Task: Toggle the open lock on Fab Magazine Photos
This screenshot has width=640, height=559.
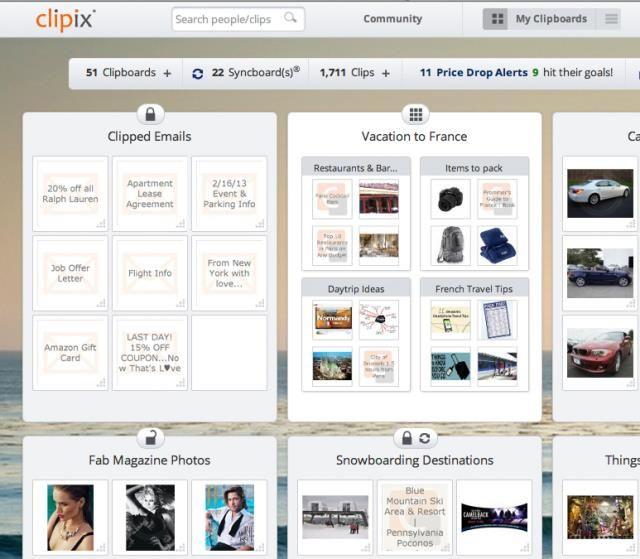Action: pos(151,438)
